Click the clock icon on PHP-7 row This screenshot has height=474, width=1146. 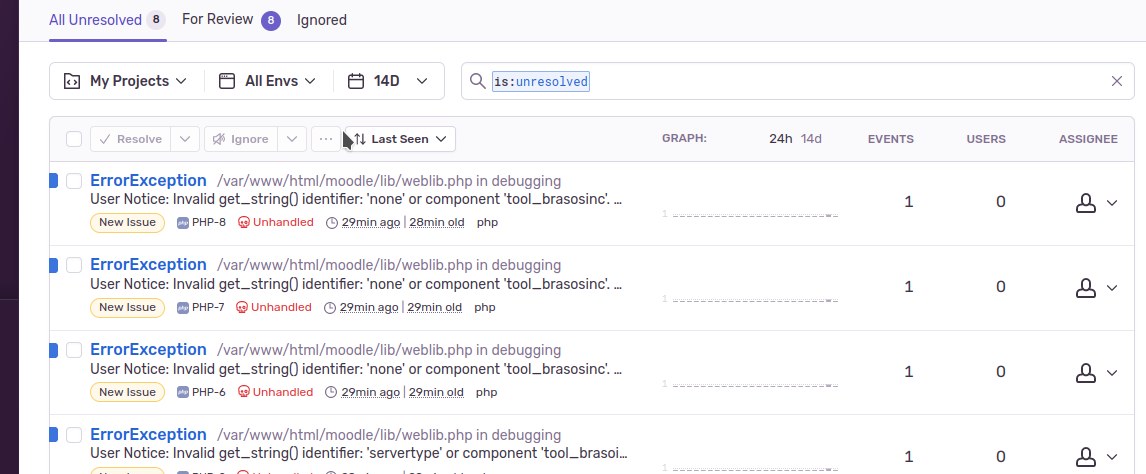coord(330,307)
